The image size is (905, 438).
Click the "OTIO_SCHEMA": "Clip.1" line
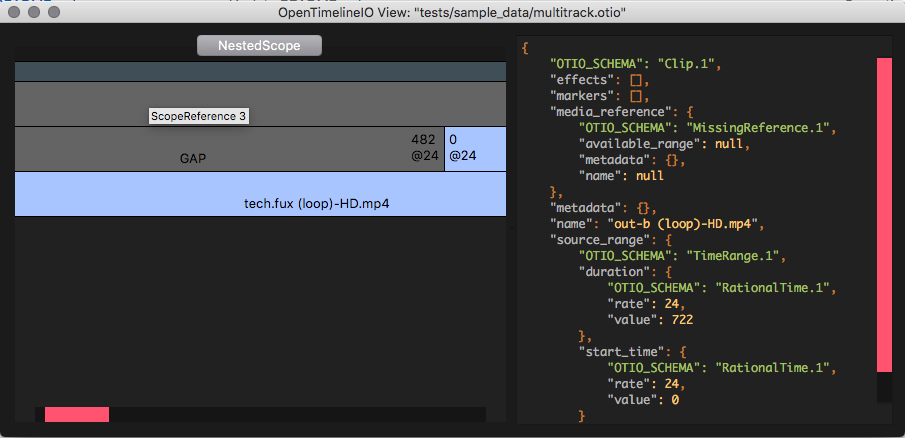pyautogui.click(x=636, y=63)
